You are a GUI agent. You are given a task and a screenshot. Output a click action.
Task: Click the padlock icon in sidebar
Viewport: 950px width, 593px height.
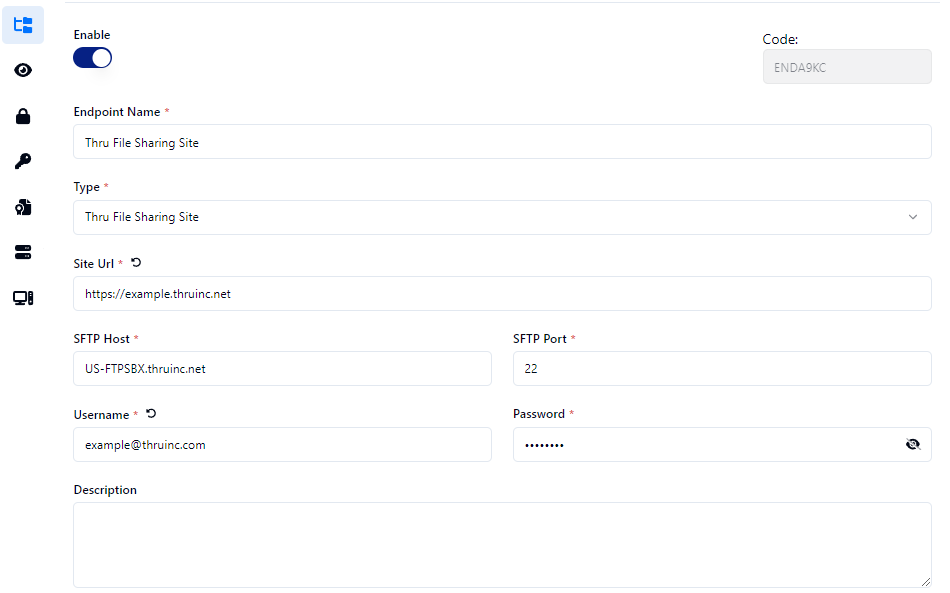click(23, 116)
